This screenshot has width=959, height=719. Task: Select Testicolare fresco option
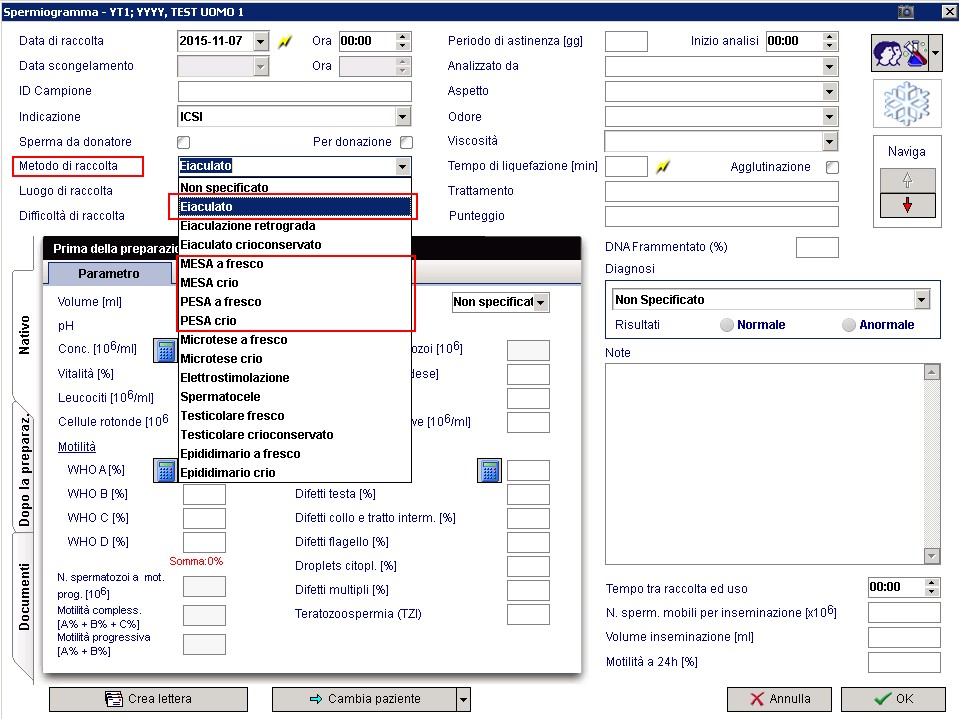(x=295, y=416)
